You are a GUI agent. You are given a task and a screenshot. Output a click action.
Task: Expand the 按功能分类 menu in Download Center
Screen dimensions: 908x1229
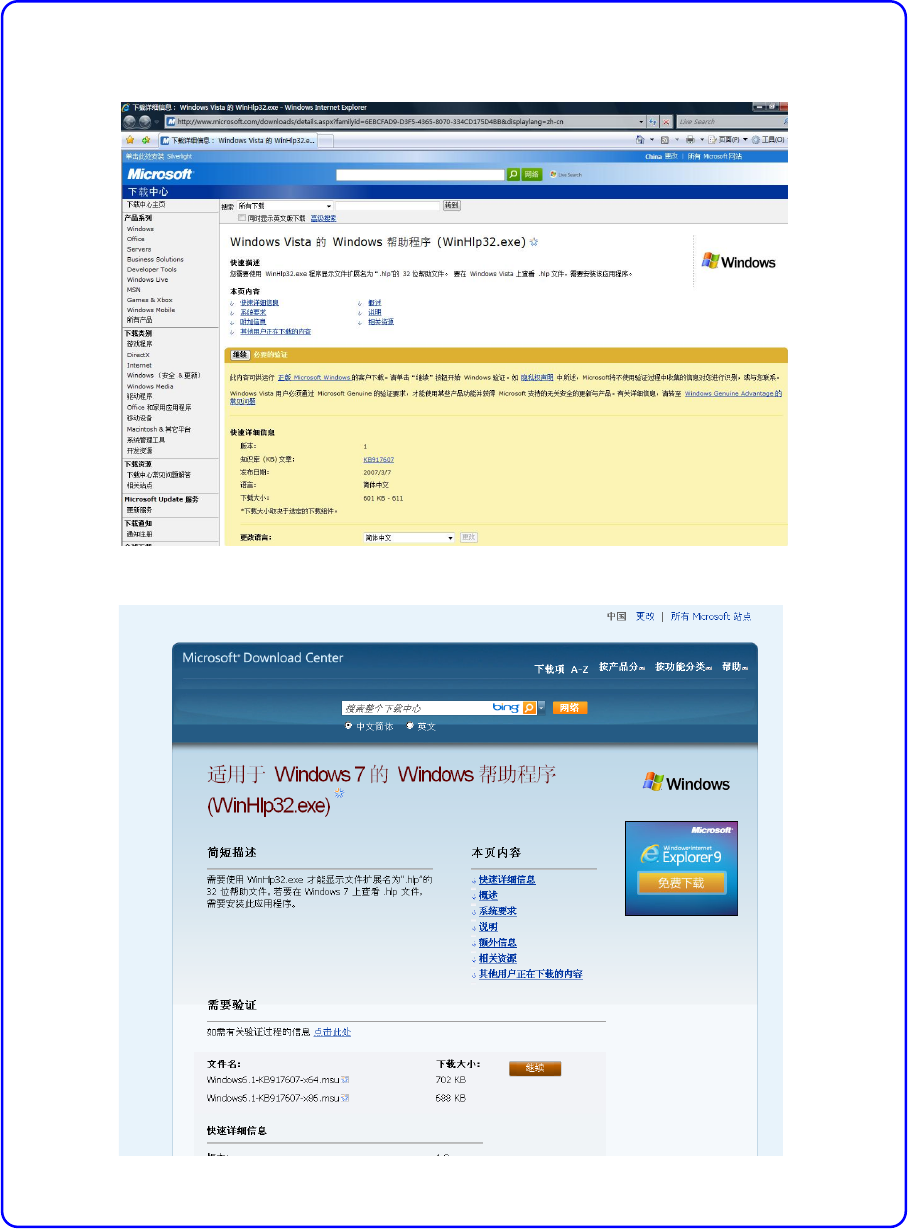pos(684,667)
